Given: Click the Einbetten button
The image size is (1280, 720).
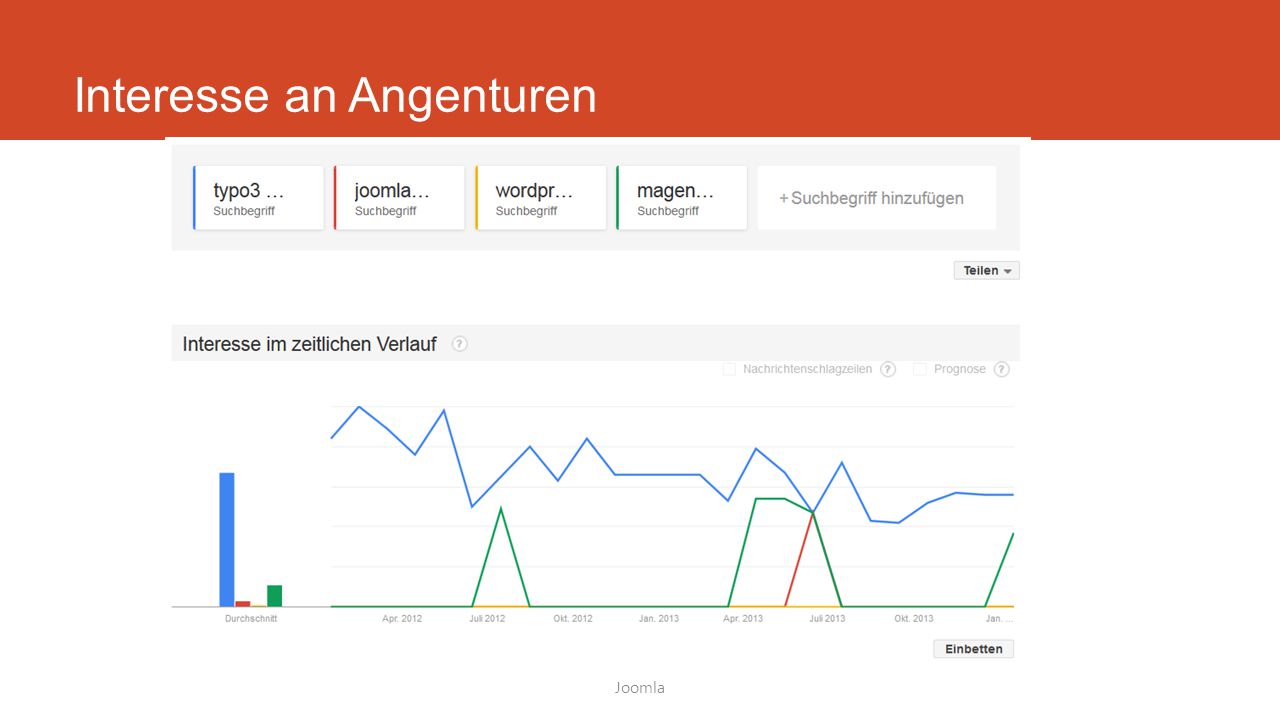Looking at the screenshot, I should 974,649.
